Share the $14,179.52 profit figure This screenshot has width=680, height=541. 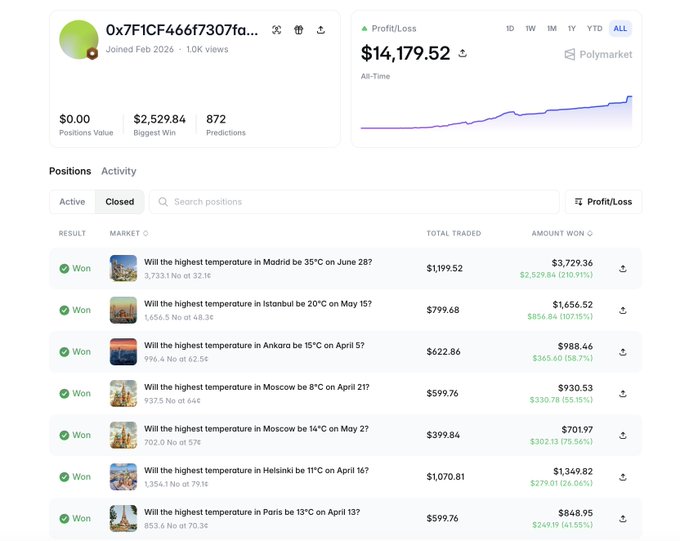coord(463,53)
